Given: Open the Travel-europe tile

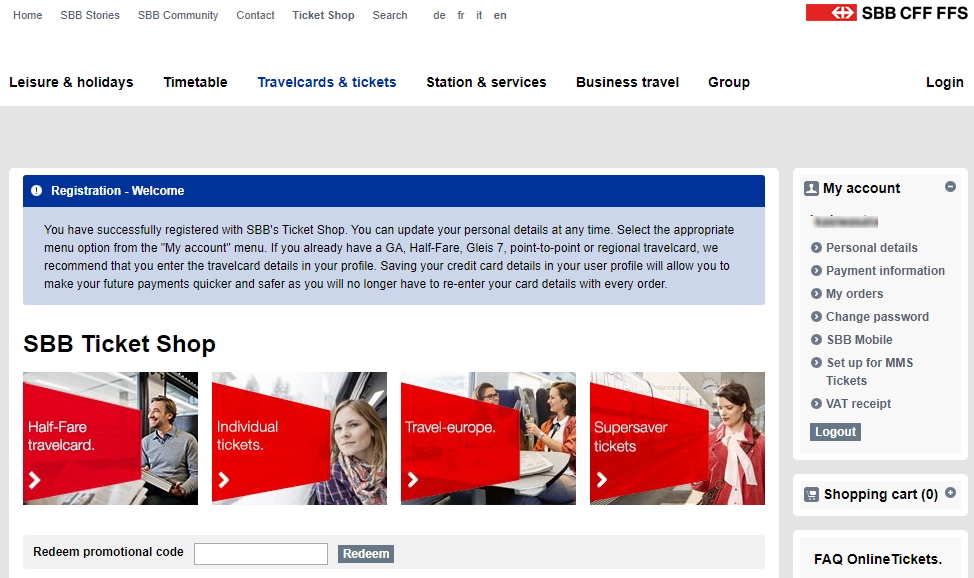Looking at the screenshot, I should tap(488, 438).
